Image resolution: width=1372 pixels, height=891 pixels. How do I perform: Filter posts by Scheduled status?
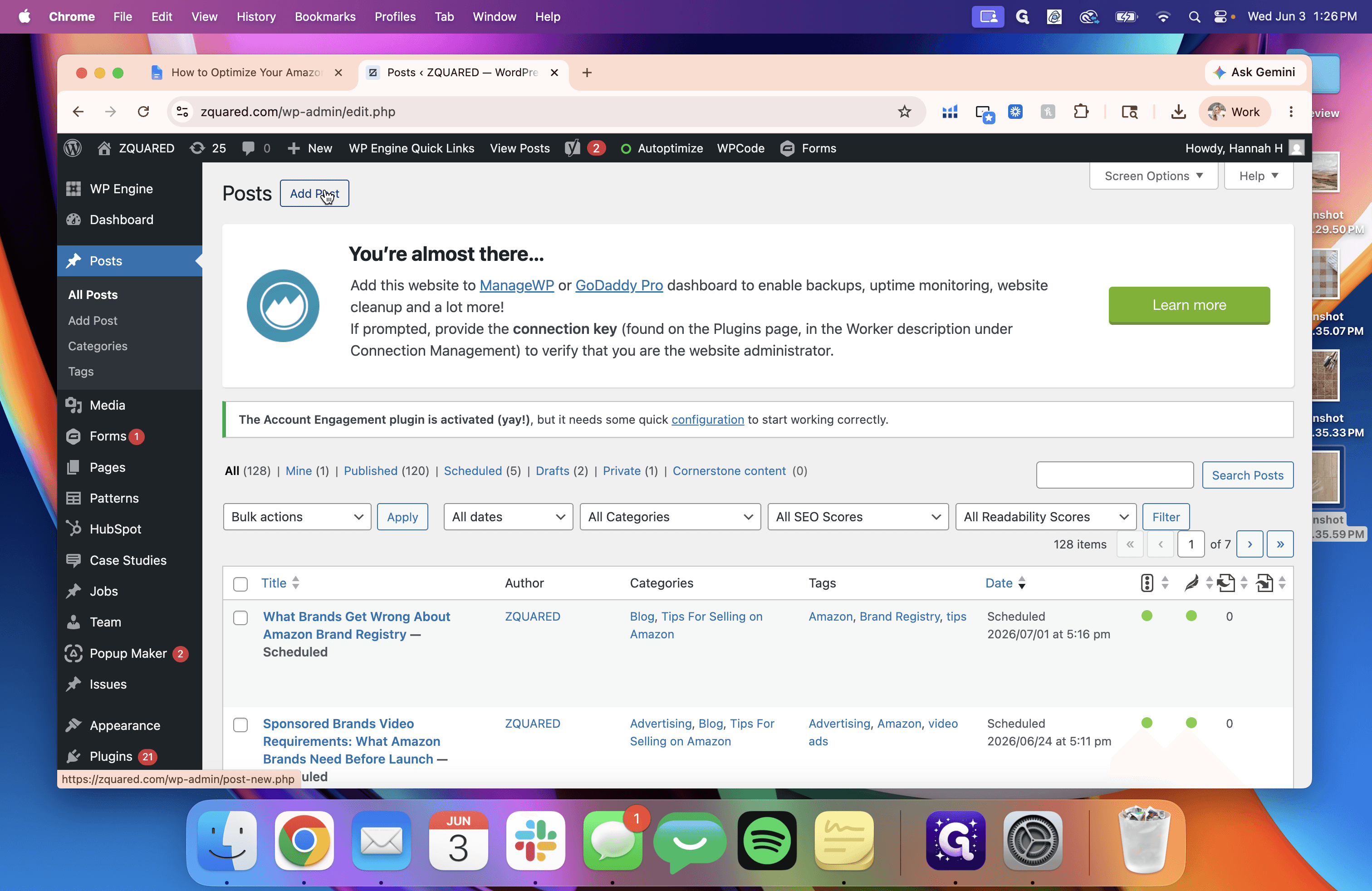point(473,470)
